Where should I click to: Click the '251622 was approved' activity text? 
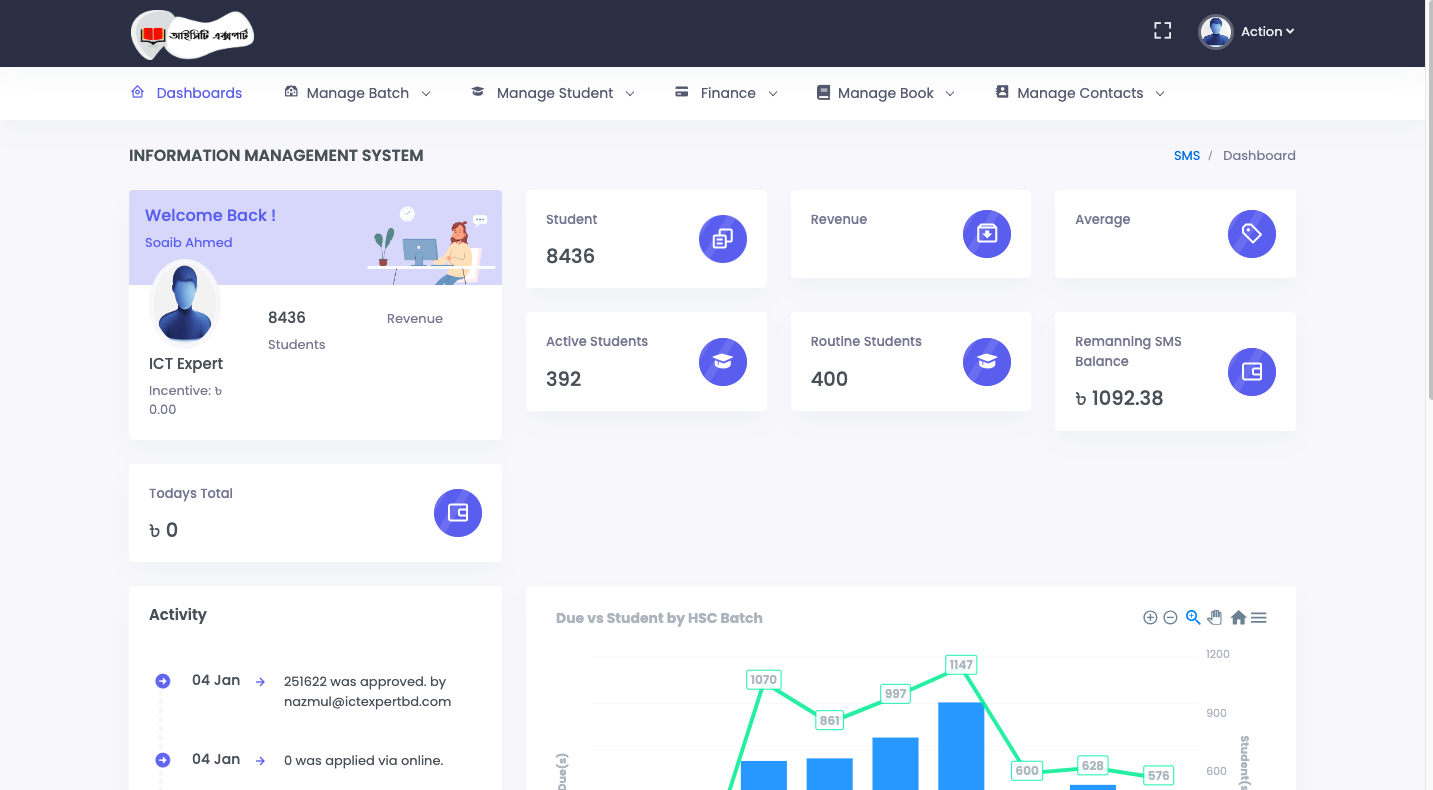(x=367, y=692)
